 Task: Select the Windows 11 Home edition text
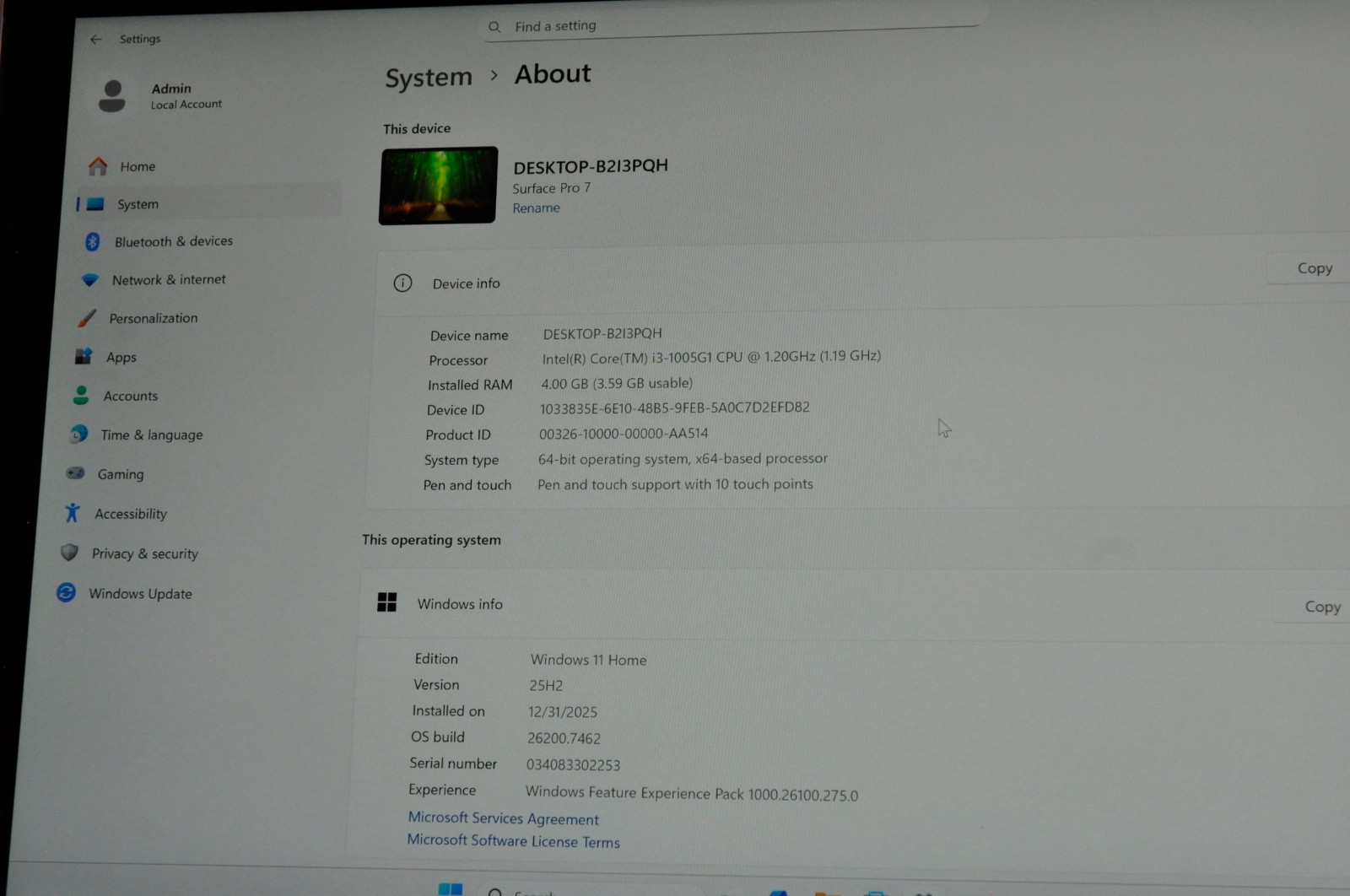coord(588,660)
